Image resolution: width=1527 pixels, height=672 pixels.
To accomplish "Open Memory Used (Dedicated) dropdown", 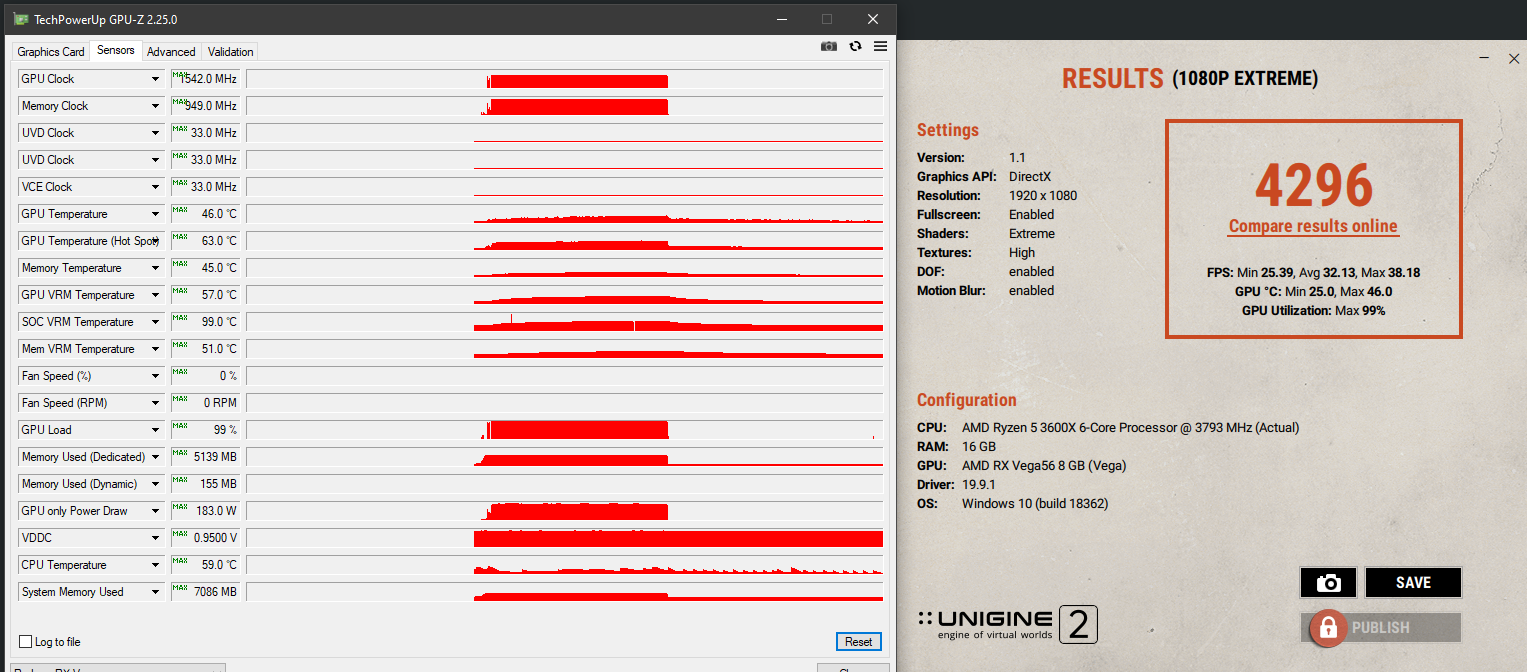I will click(x=156, y=457).
